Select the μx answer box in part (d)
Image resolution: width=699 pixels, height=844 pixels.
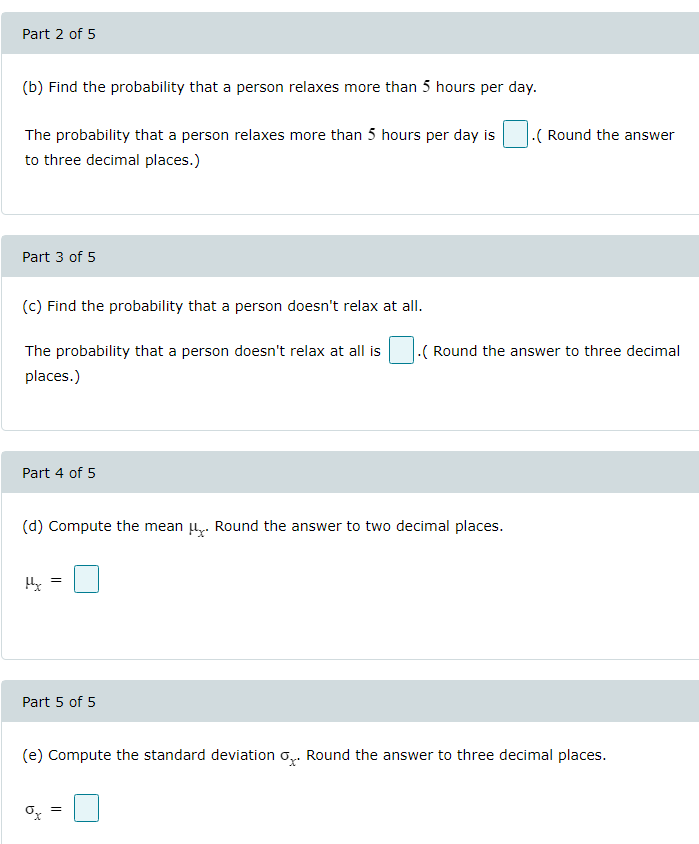86,578
